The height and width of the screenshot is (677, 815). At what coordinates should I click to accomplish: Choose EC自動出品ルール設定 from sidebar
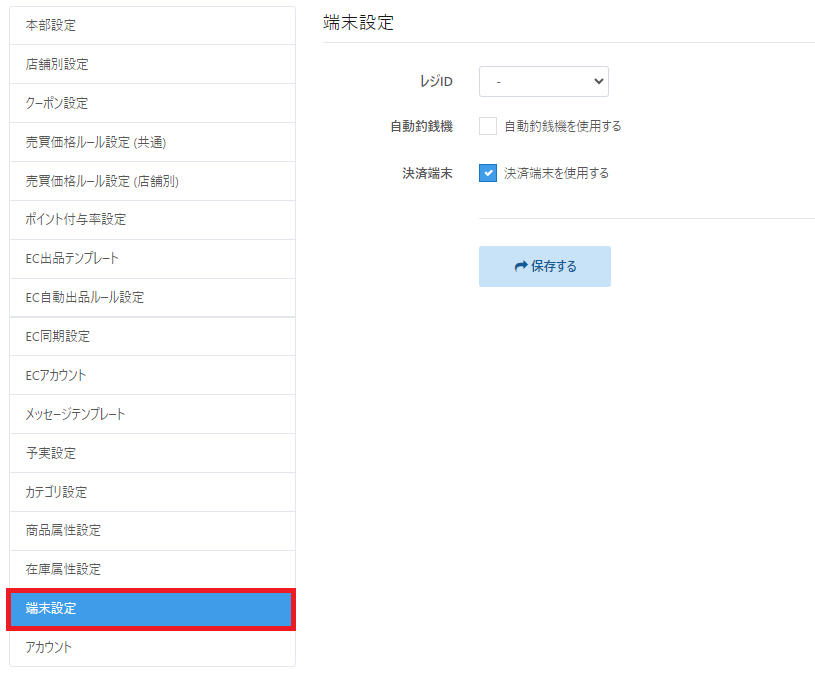(x=152, y=297)
